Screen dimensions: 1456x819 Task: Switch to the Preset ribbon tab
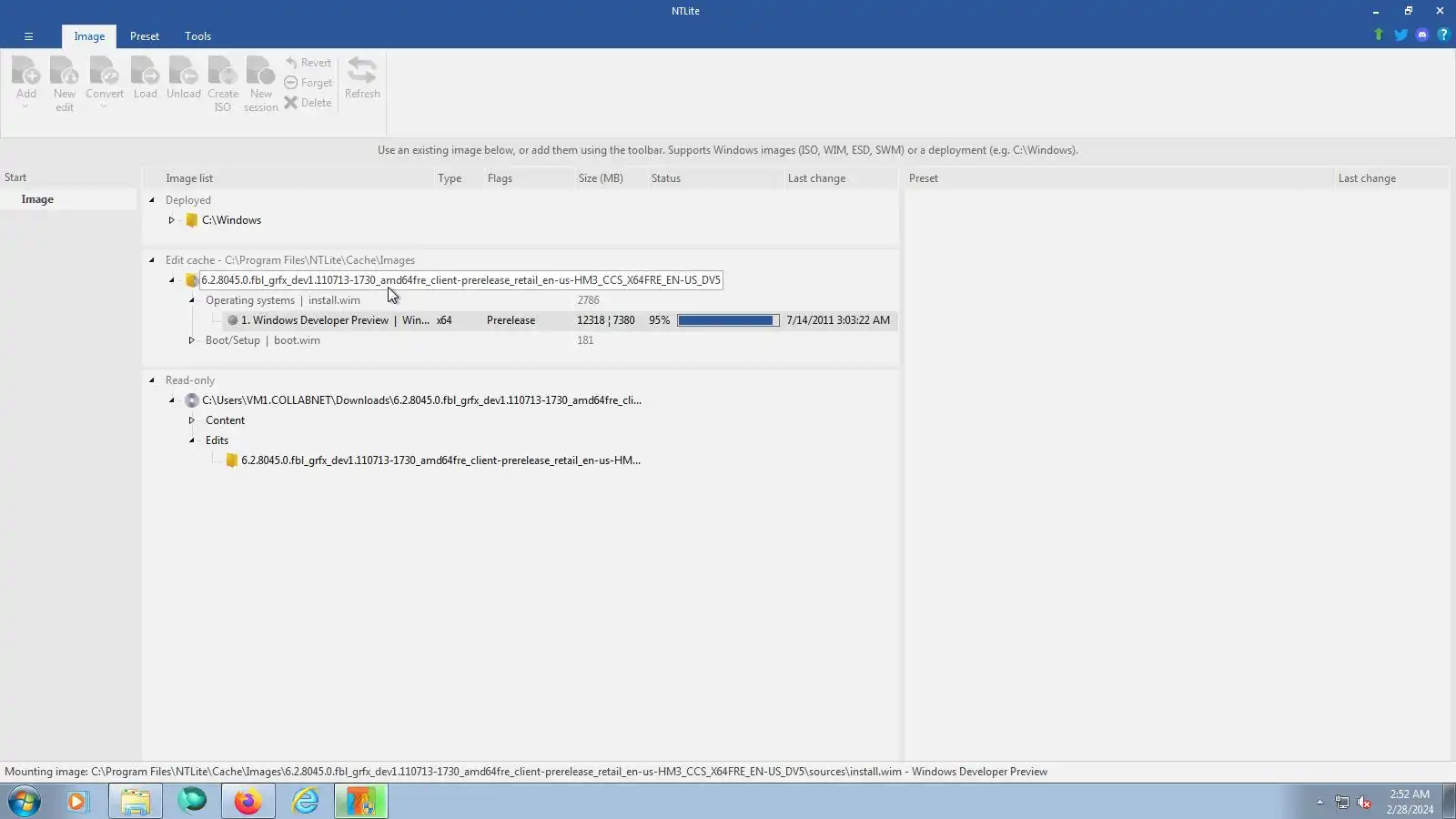[x=145, y=36]
